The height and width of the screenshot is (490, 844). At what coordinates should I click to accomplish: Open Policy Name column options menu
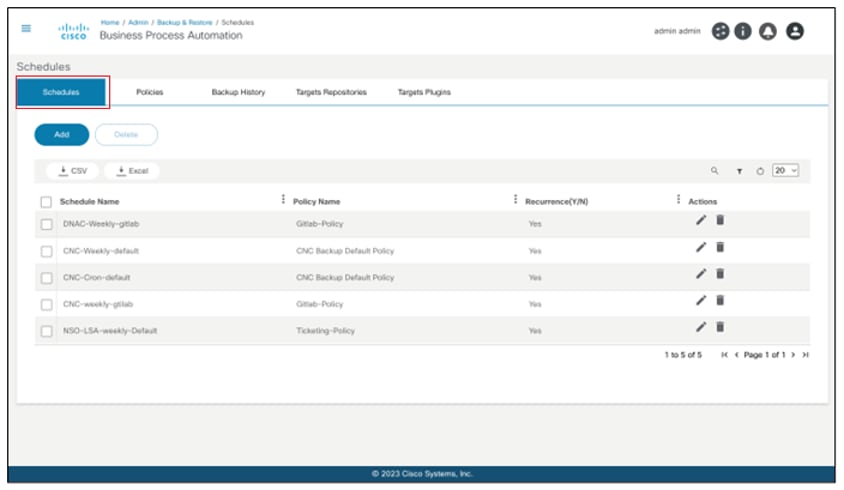(x=515, y=199)
